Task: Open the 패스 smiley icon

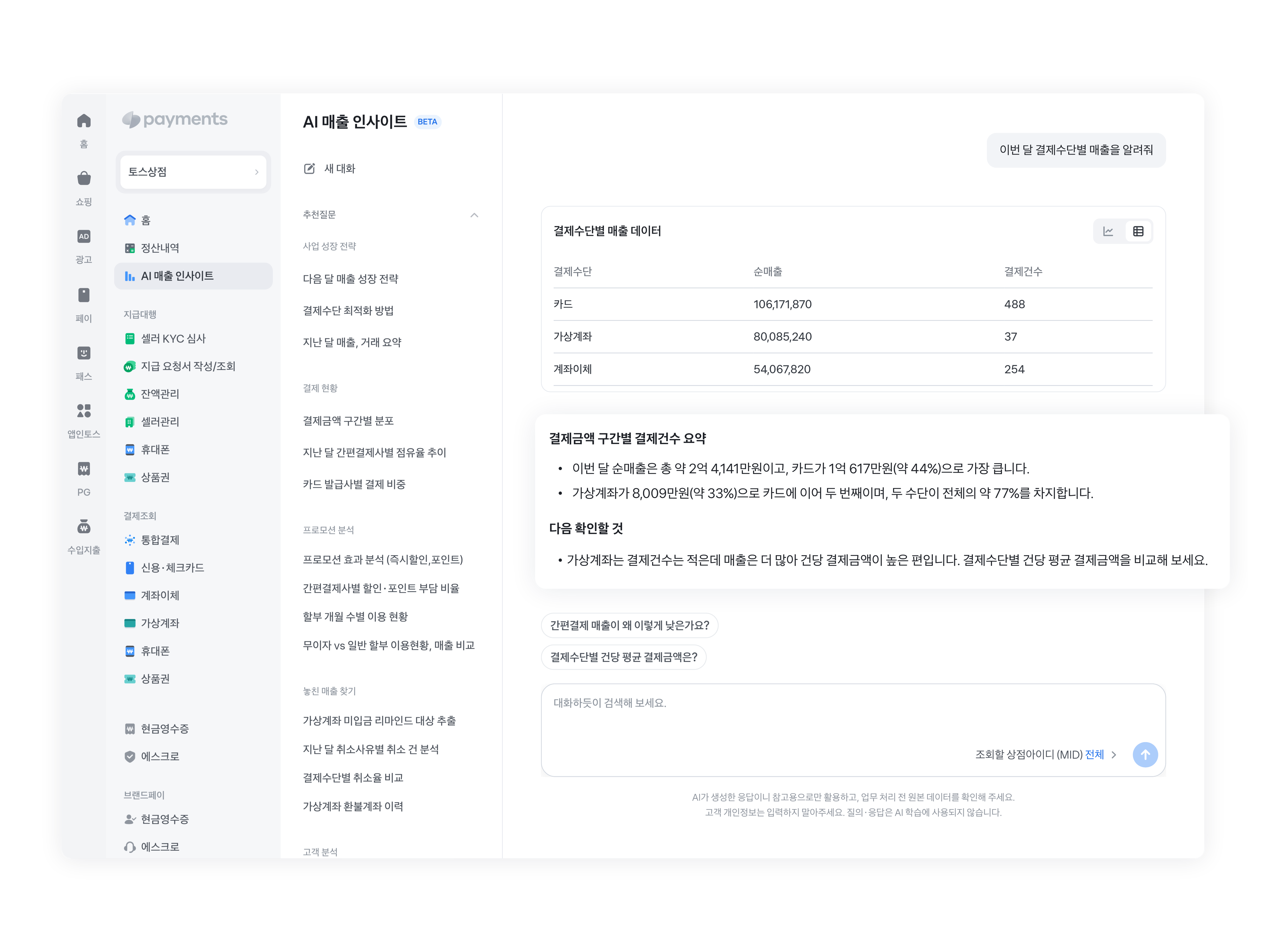Action: 84,353
